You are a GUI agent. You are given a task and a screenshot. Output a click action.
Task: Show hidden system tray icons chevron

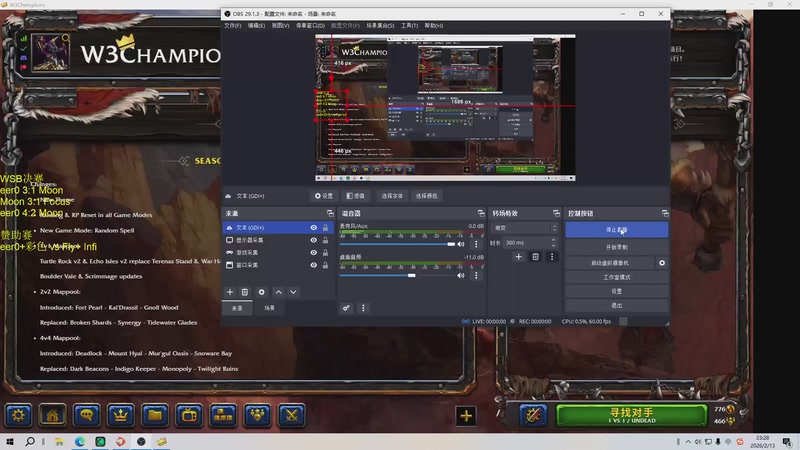pos(688,441)
